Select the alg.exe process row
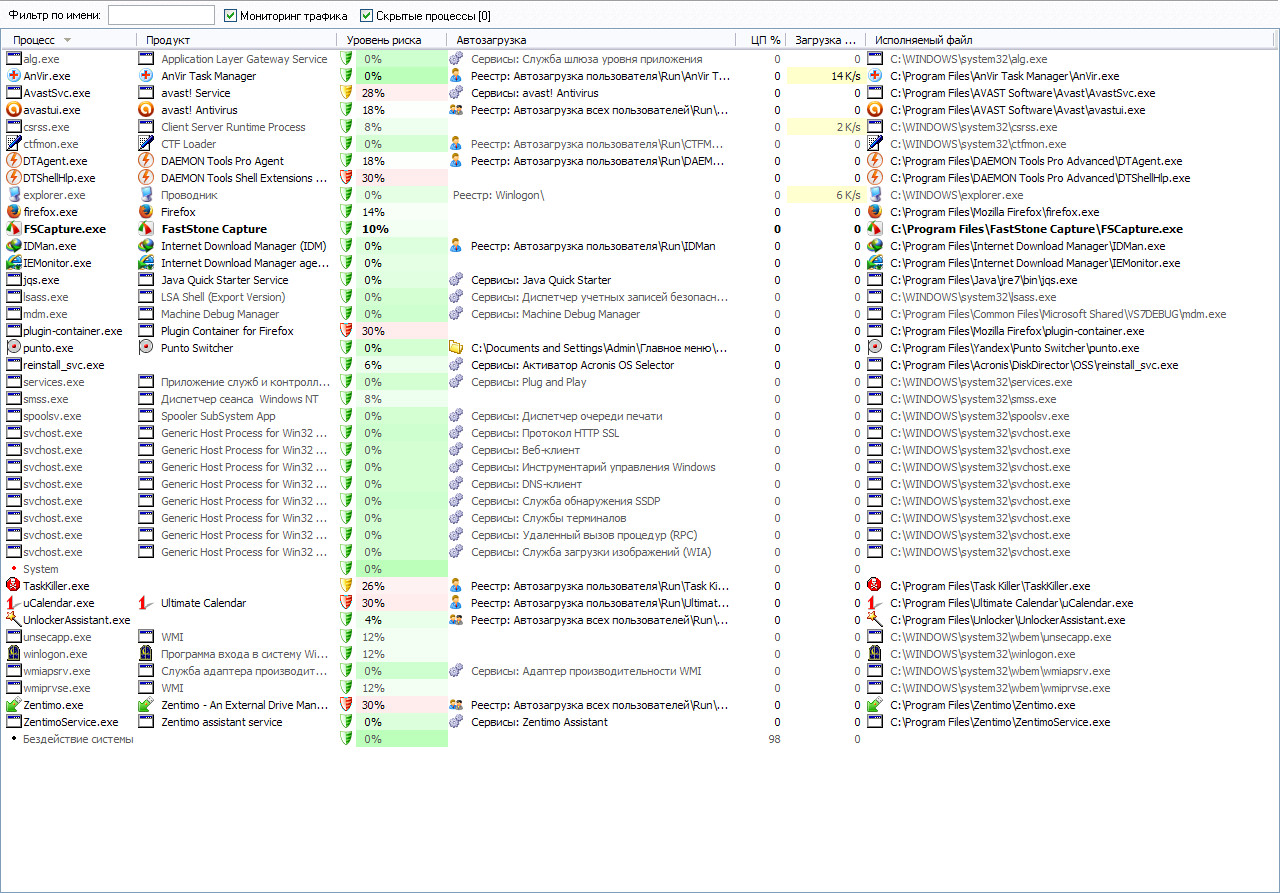 click(x=640, y=59)
